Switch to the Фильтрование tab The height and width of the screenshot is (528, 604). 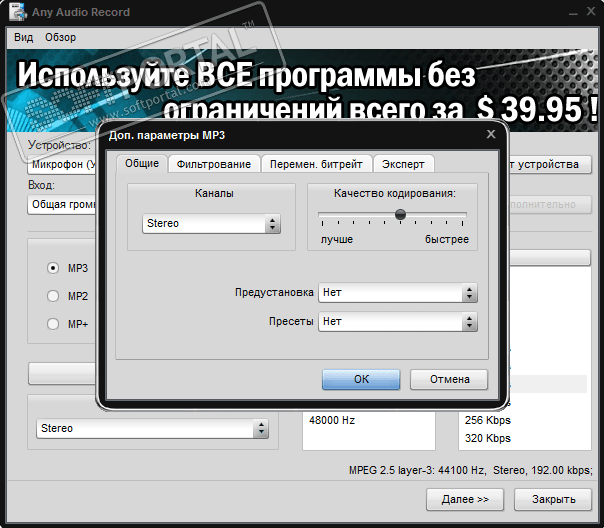click(x=214, y=164)
